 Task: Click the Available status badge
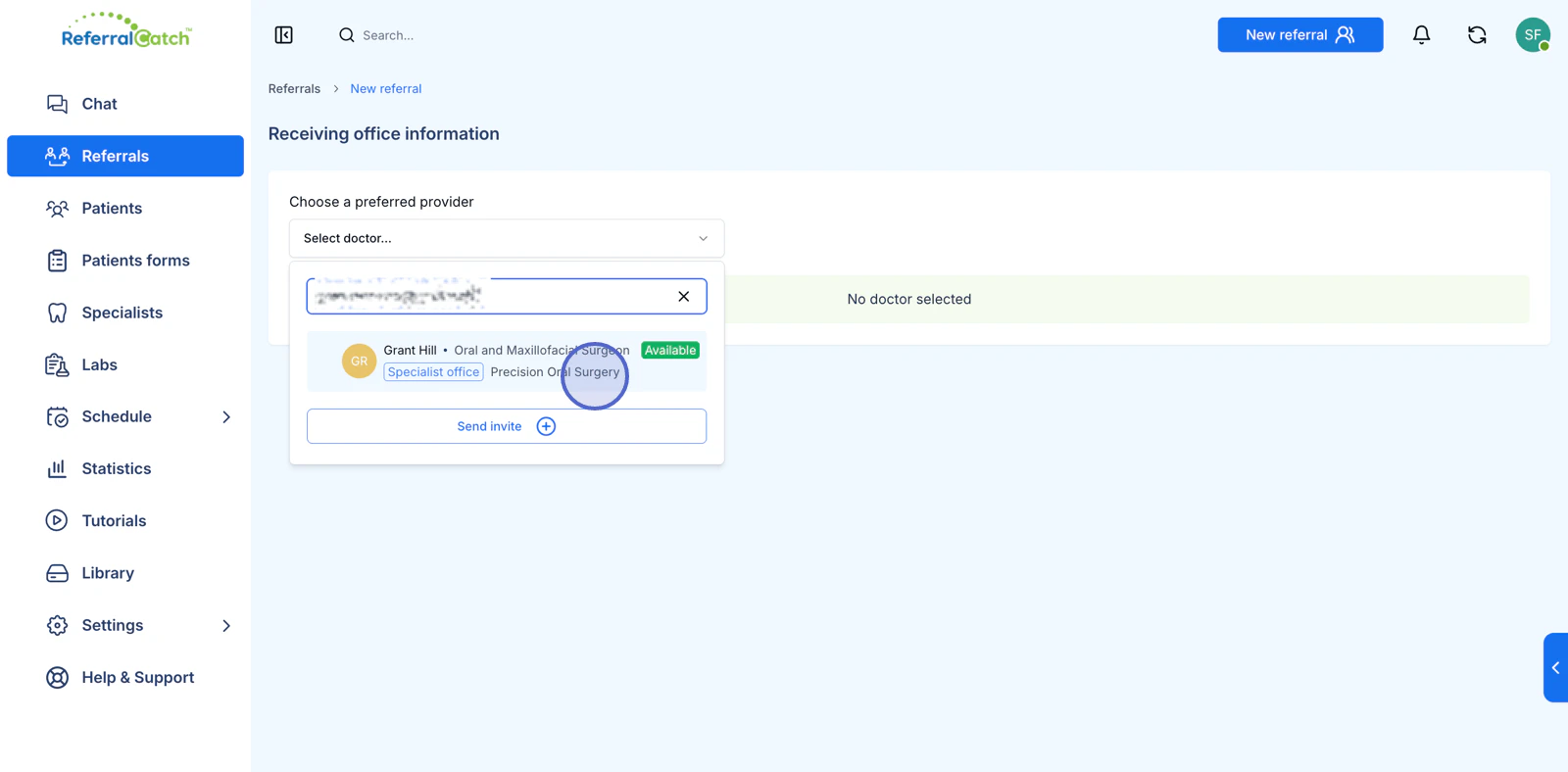click(x=670, y=350)
